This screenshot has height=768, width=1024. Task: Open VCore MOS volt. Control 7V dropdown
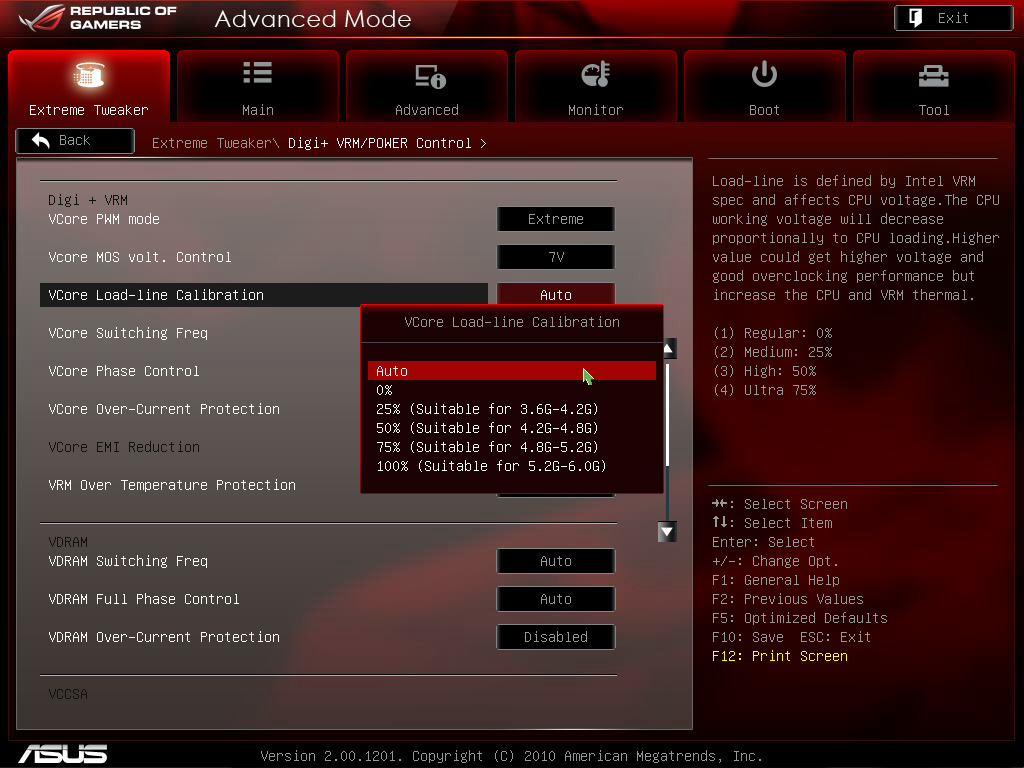coord(556,257)
